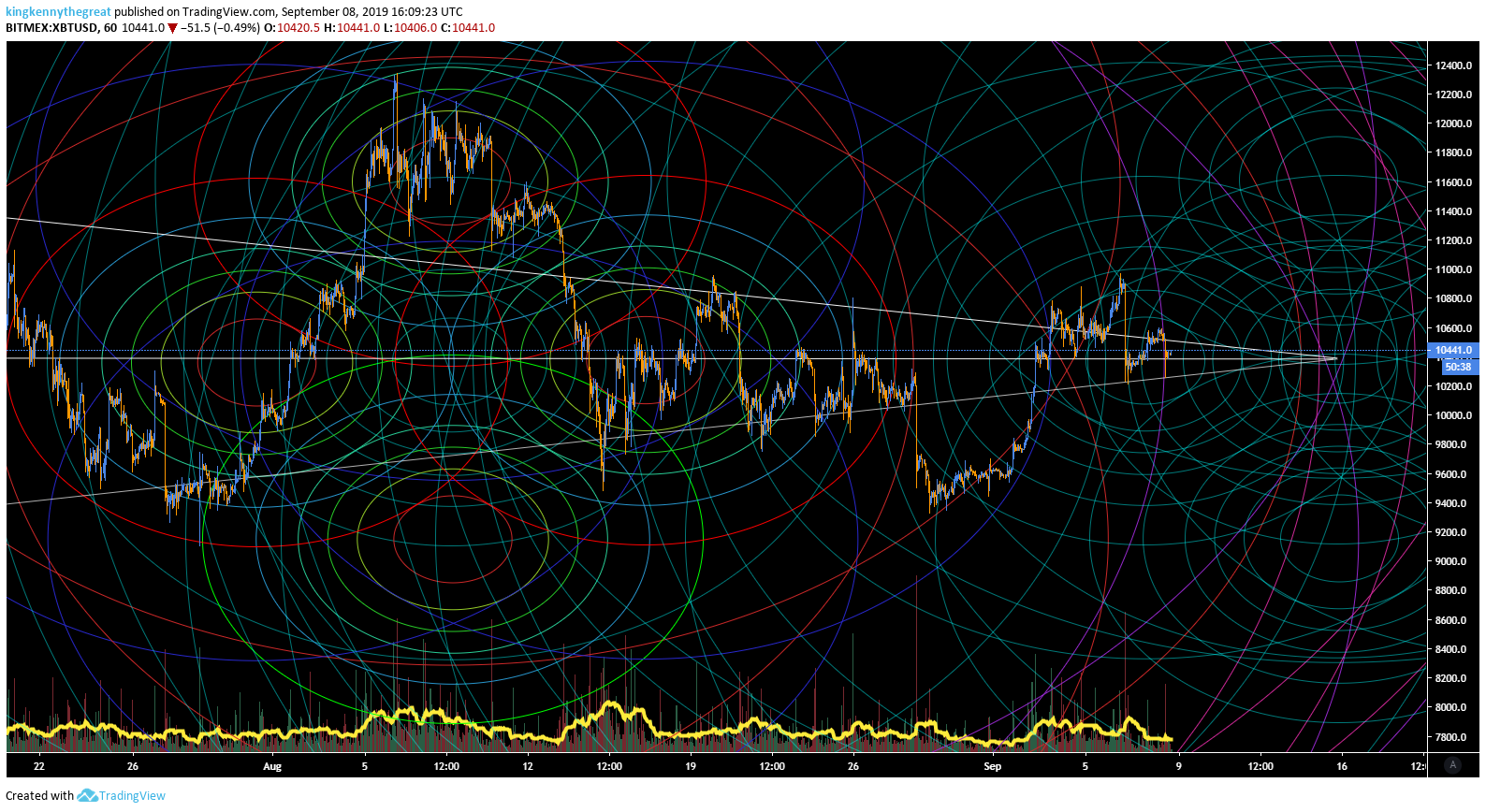Image resolution: width=1486 pixels, height=812 pixels.
Task: Click the Aug label on time axis
Action: pos(272,766)
